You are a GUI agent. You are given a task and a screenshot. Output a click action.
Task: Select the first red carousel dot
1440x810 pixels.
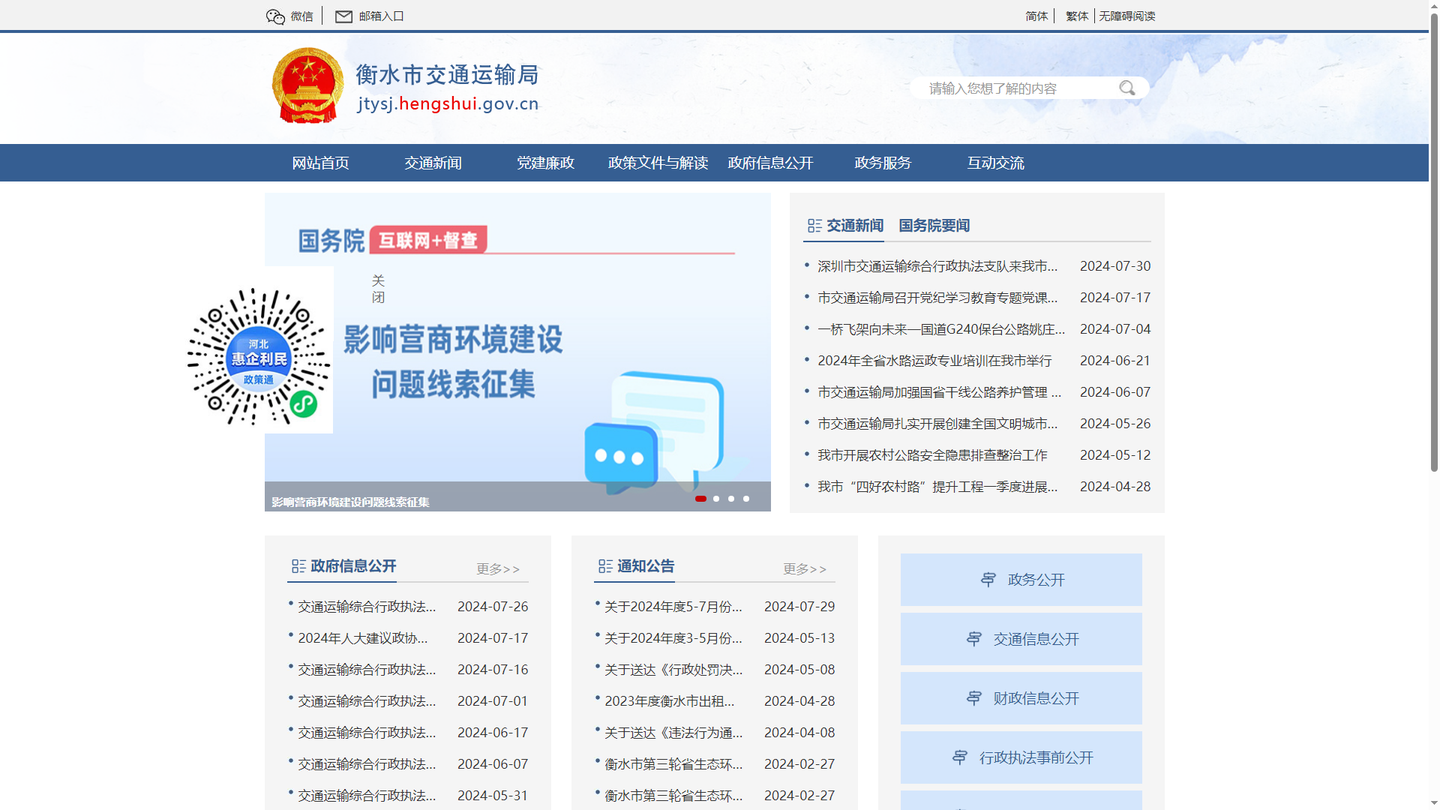(701, 498)
